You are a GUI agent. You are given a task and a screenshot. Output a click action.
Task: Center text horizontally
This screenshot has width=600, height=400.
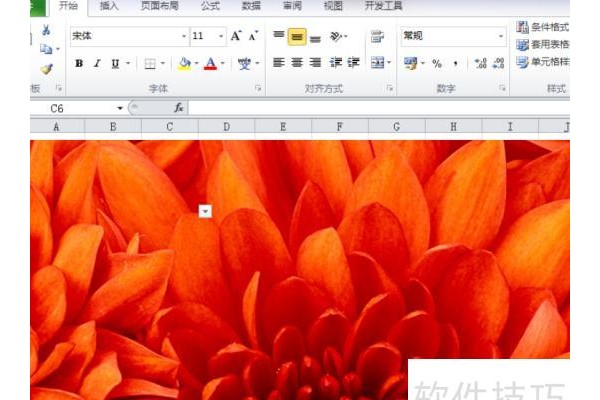click(x=297, y=62)
